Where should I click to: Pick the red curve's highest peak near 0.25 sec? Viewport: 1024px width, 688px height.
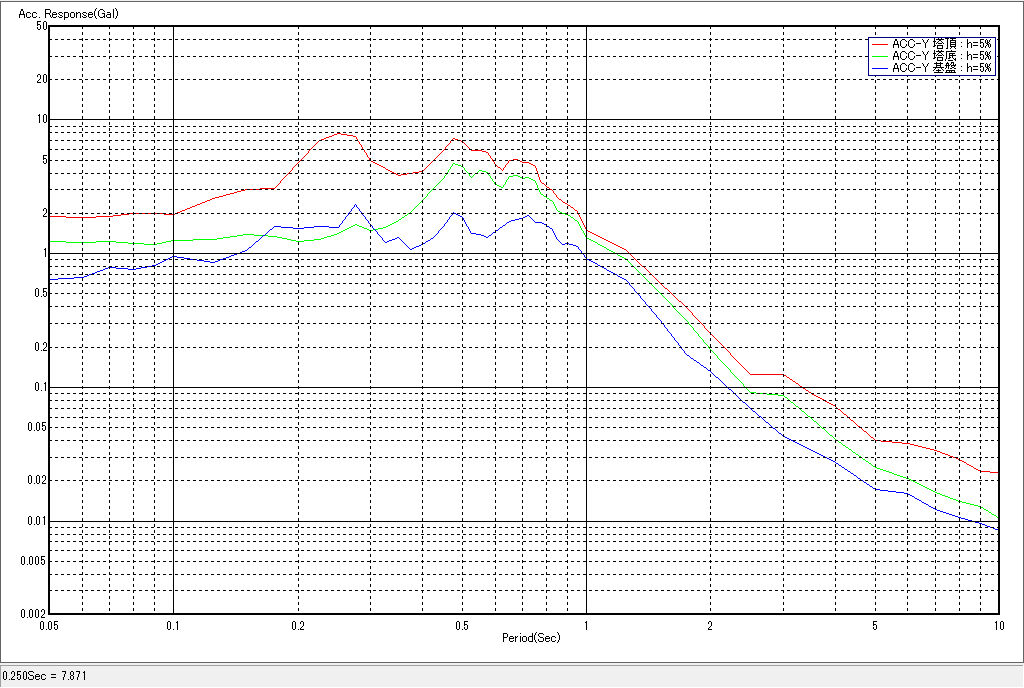[340, 133]
